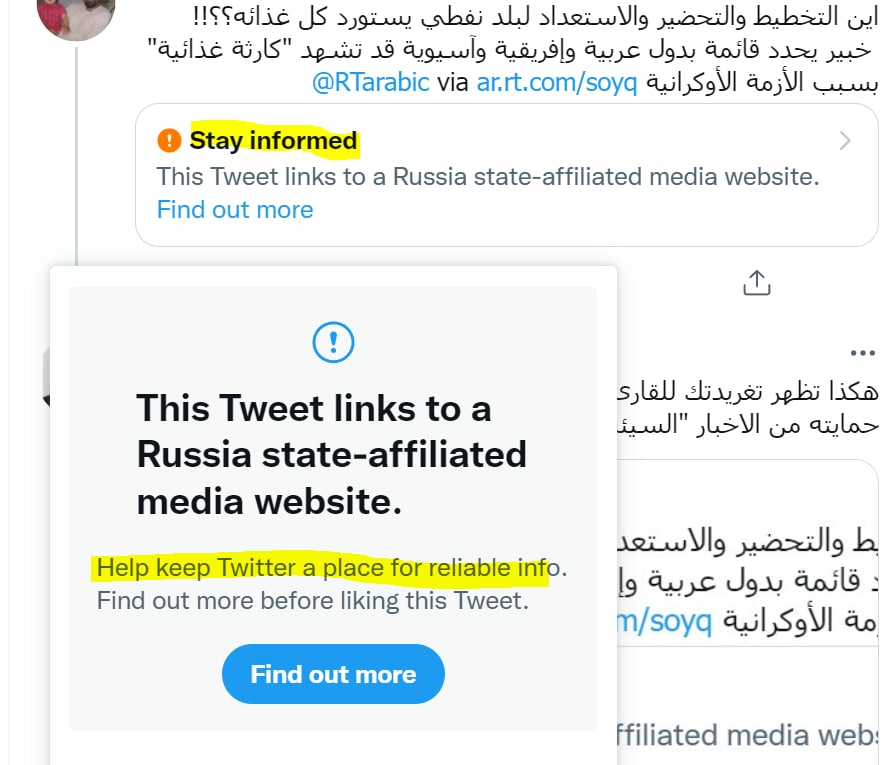Click the Find out more link in the notice card

point(235,209)
